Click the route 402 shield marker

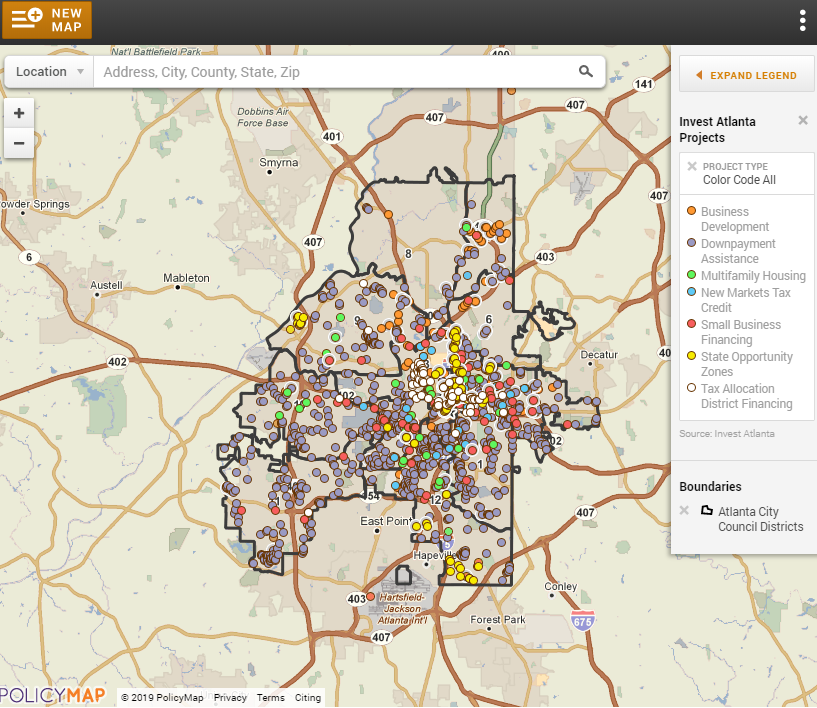117,362
